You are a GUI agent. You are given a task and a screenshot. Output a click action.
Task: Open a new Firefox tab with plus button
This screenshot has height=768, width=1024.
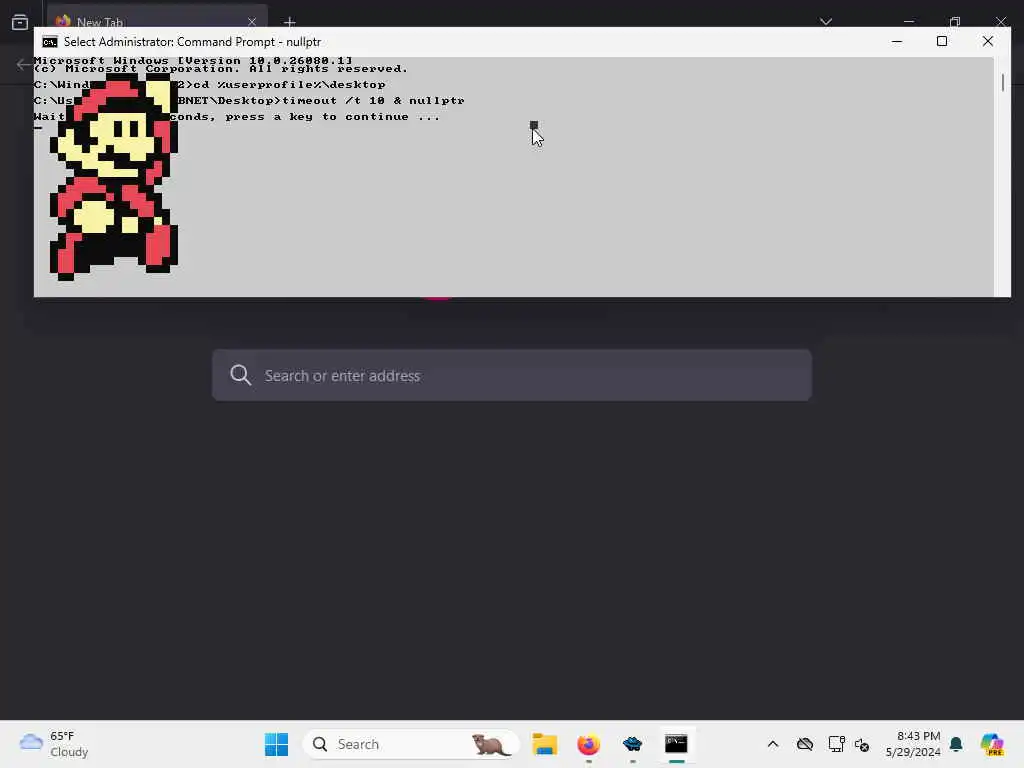pos(290,22)
